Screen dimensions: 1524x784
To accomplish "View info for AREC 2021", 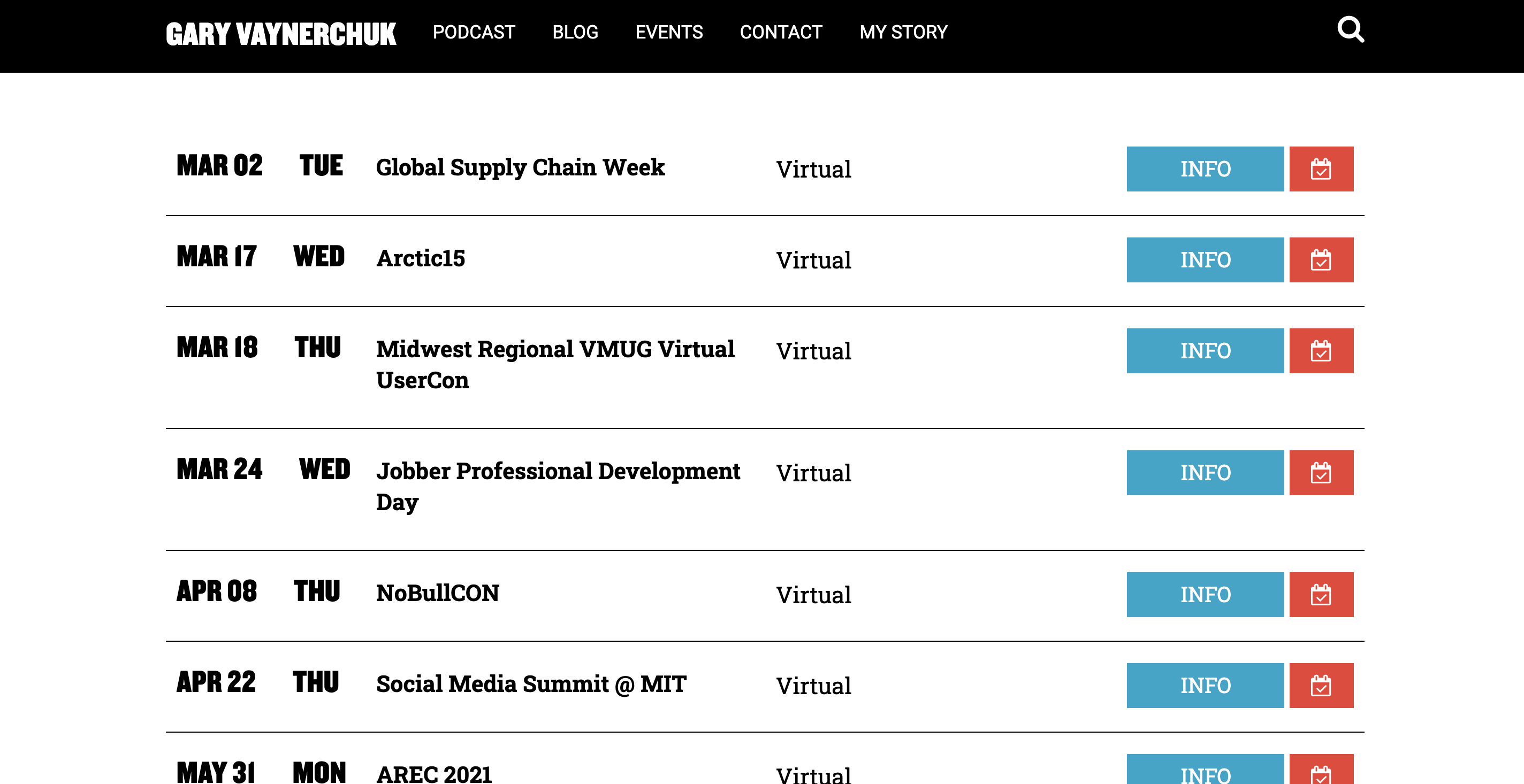I will [x=1205, y=770].
